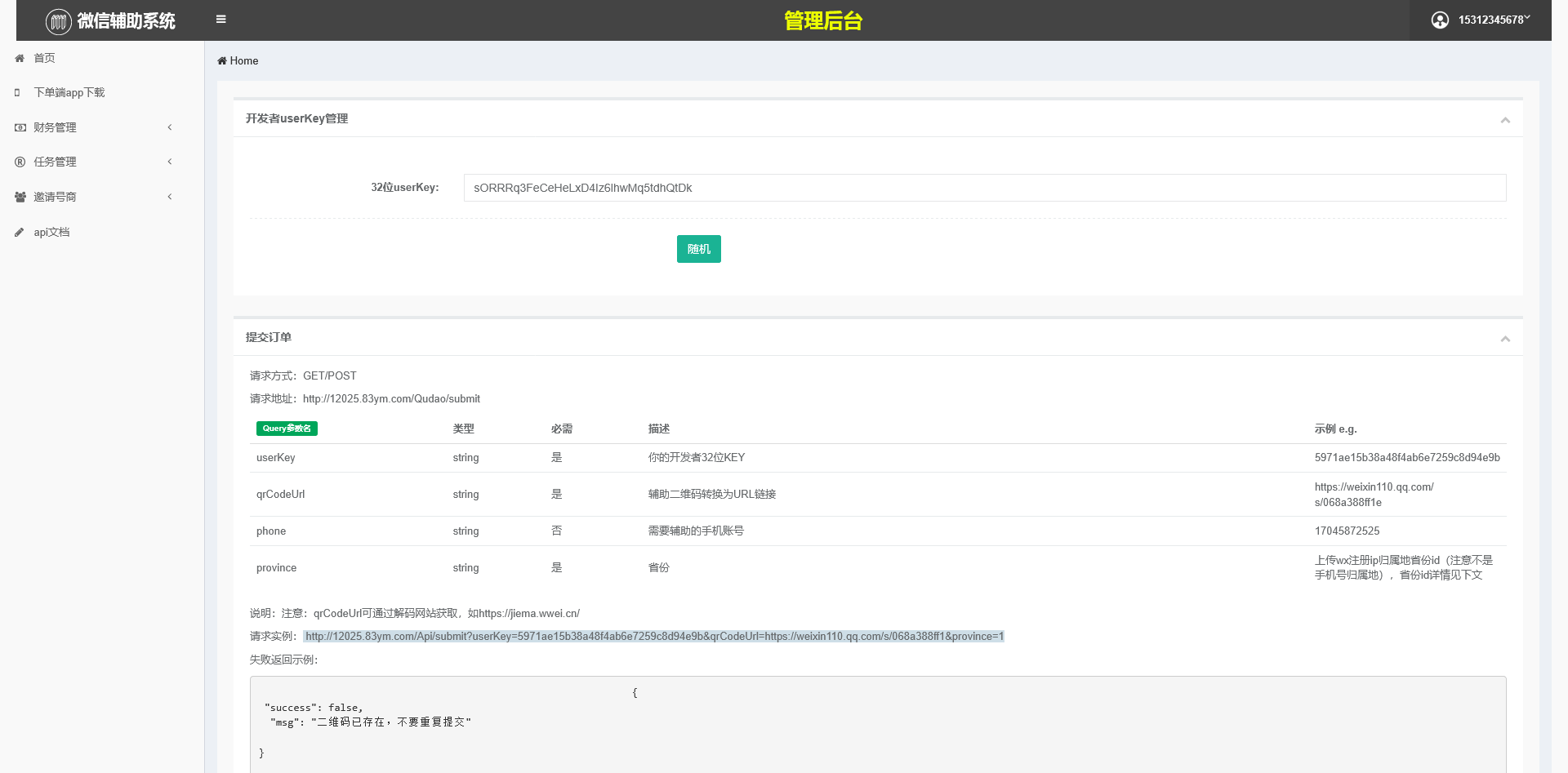Click the 微信辅助系统 title

127,21
